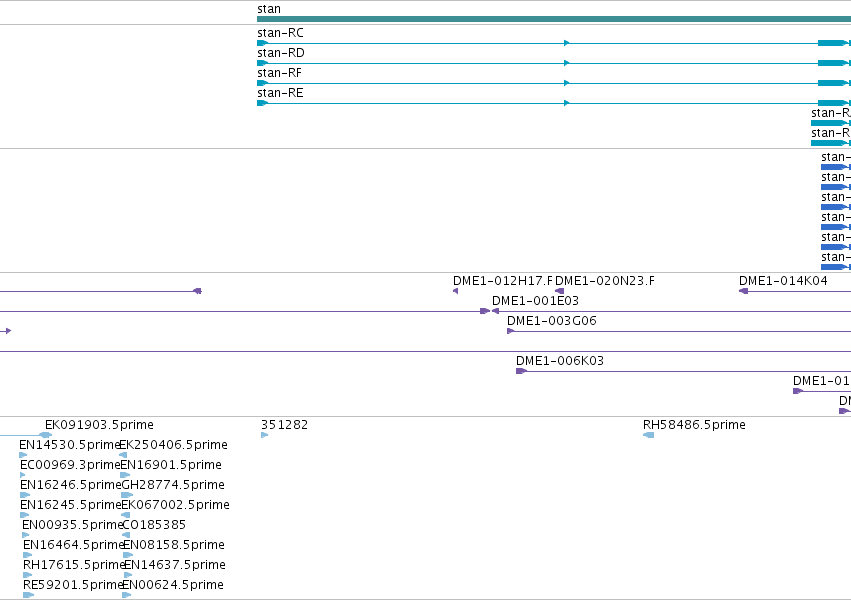Viewport: 851px width, 600px height.
Task: Click stan-RD first exon arrow glyph
Action: click(x=263, y=63)
